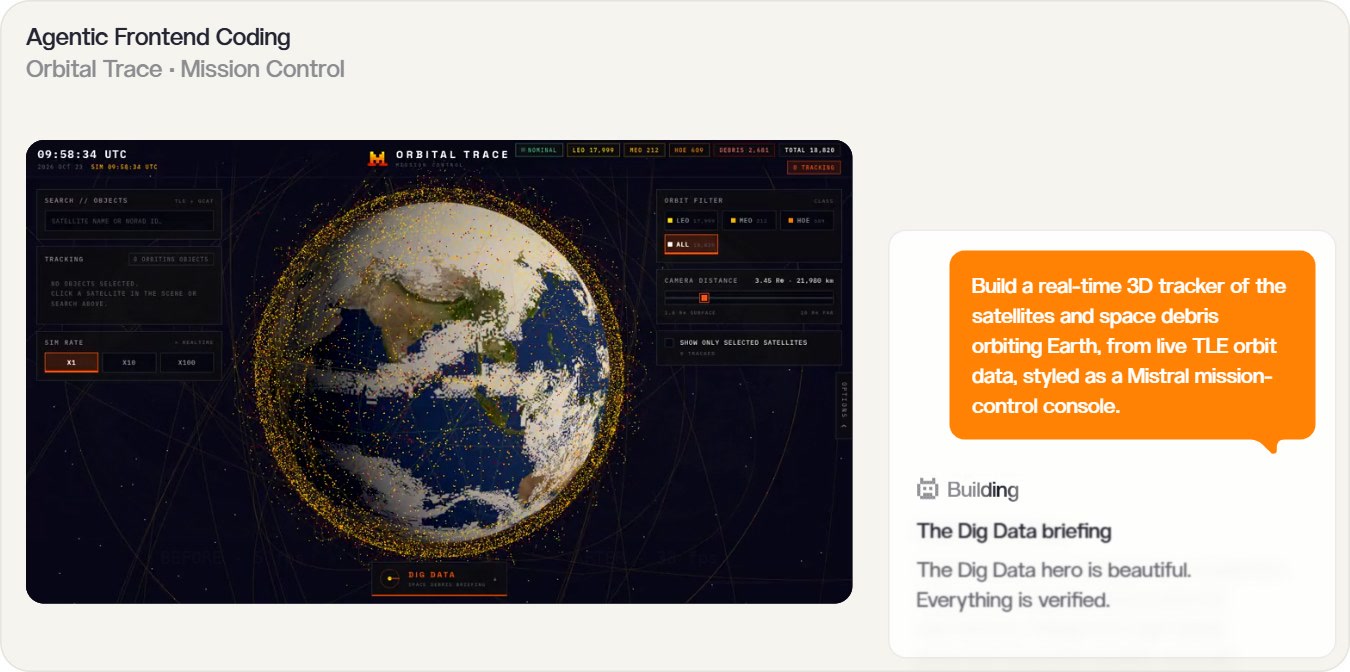This screenshot has height=672, width=1350.
Task: Click the yellow LEO color square
Action: click(670, 220)
